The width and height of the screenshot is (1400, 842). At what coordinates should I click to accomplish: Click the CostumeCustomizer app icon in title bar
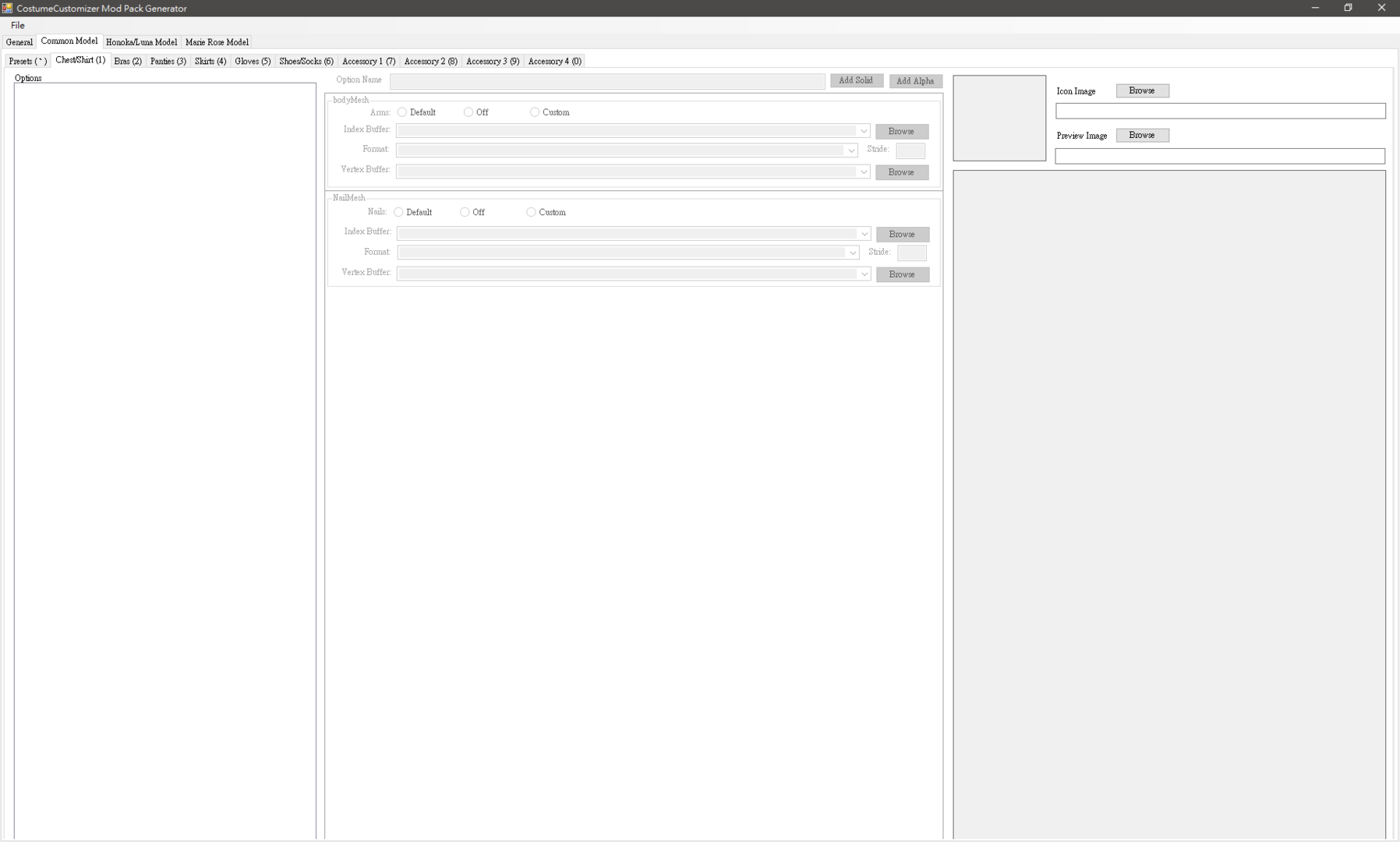[7, 8]
